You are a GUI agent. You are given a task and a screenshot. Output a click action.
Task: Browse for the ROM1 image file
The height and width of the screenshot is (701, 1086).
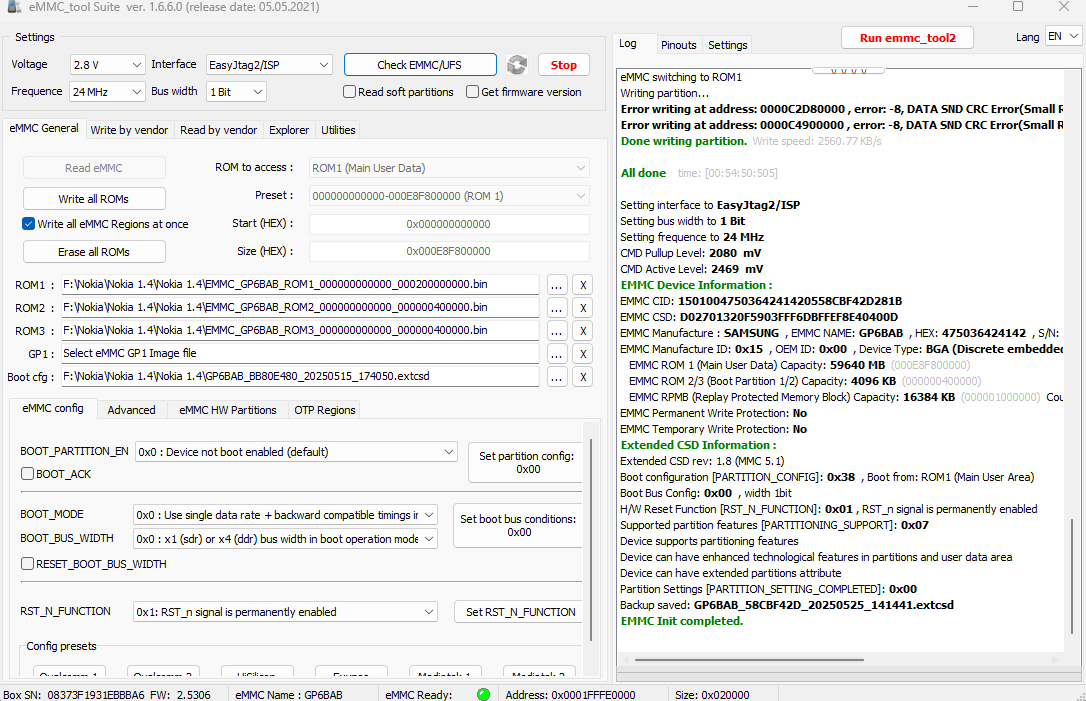(x=557, y=285)
